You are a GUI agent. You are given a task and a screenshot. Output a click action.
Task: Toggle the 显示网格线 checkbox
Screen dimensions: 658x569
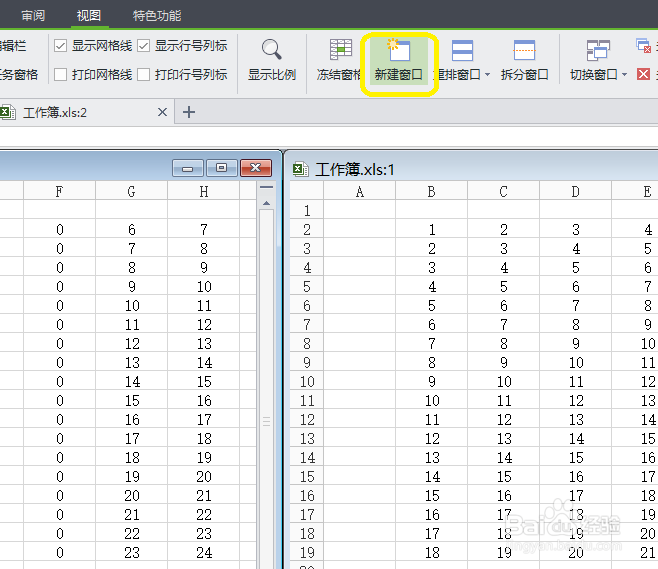[x=60, y=46]
